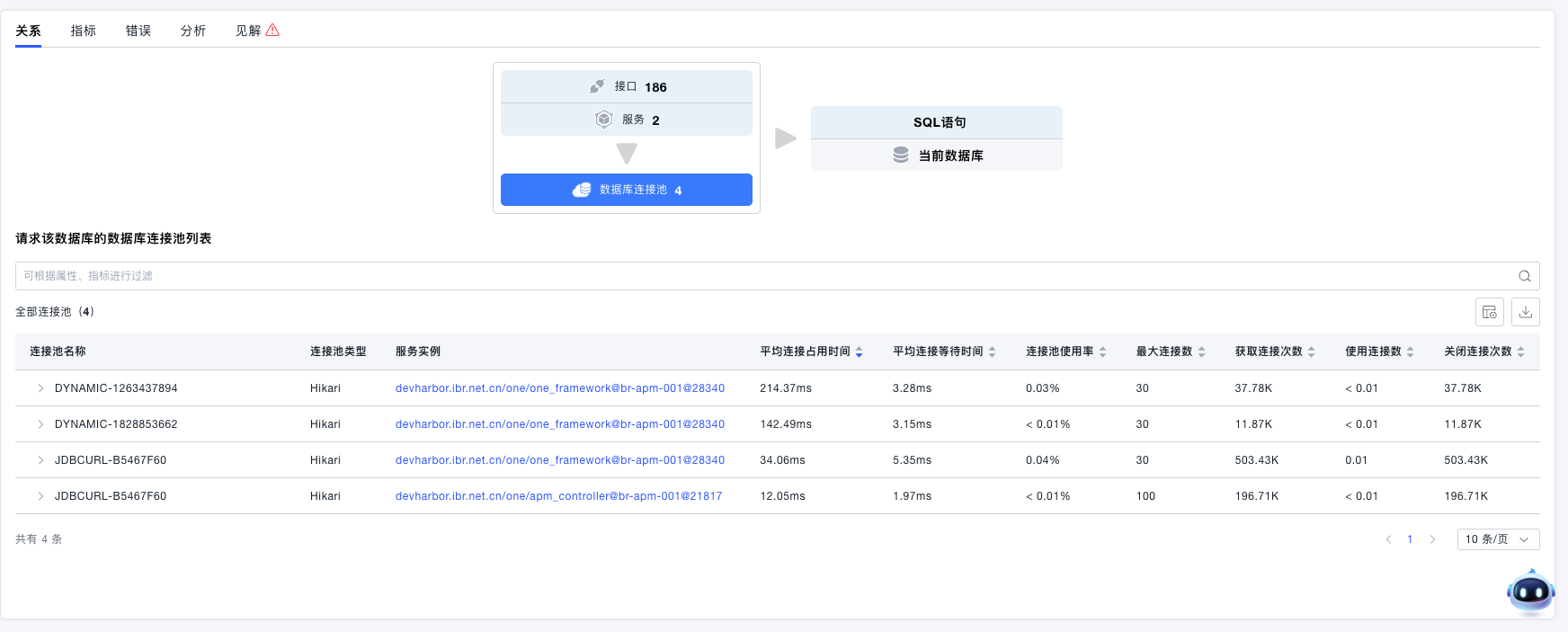Viewport: 1568px width, 632px height.
Task: Go to next page arrow
Action: (x=1432, y=539)
